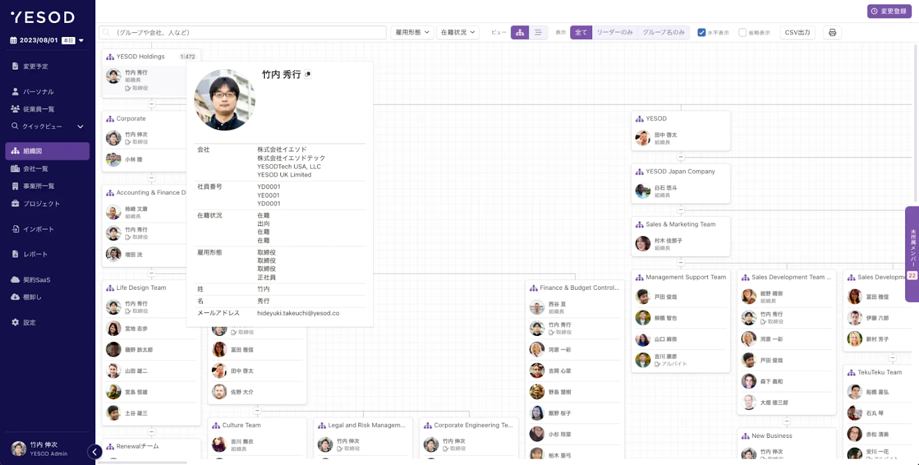Click the org icon beside Management Support Team
This screenshot has height=465, width=919.
pos(639,277)
